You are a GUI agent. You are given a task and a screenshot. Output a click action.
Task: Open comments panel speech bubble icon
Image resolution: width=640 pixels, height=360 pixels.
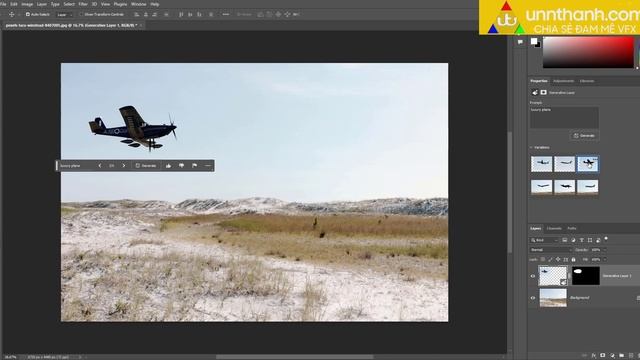tap(520, 42)
